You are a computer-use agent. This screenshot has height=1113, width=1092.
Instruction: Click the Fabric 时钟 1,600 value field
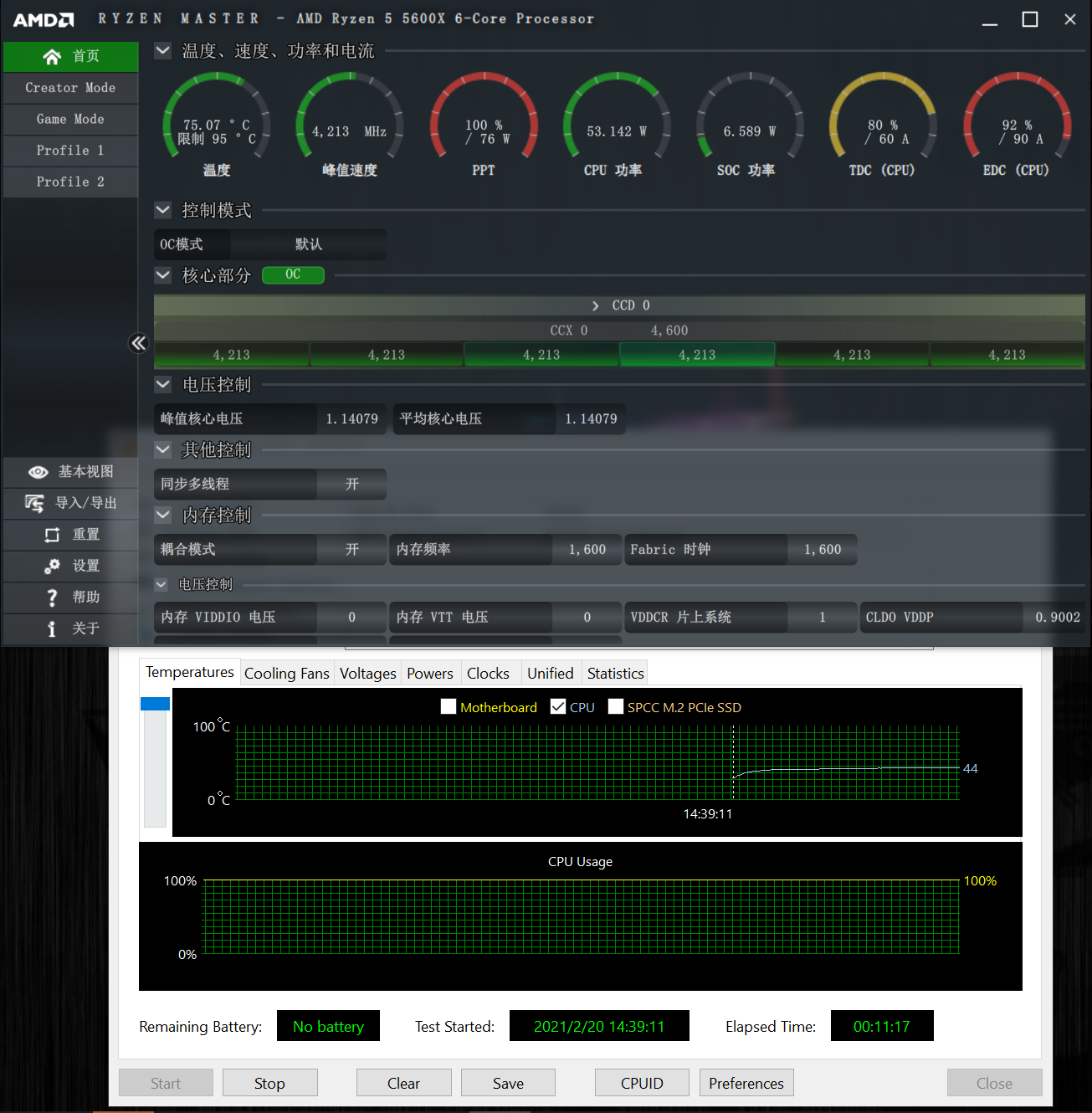point(823,549)
